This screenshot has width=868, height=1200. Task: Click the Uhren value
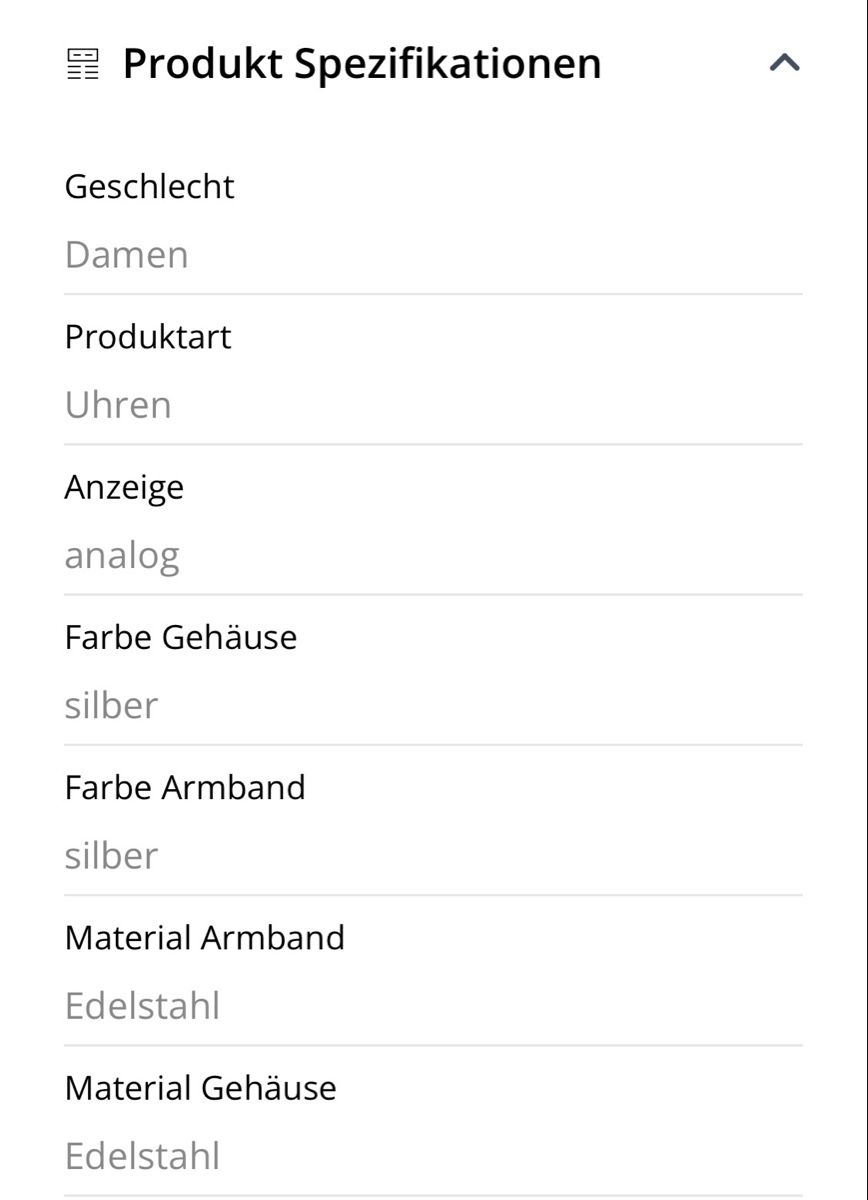coord(118,405)
